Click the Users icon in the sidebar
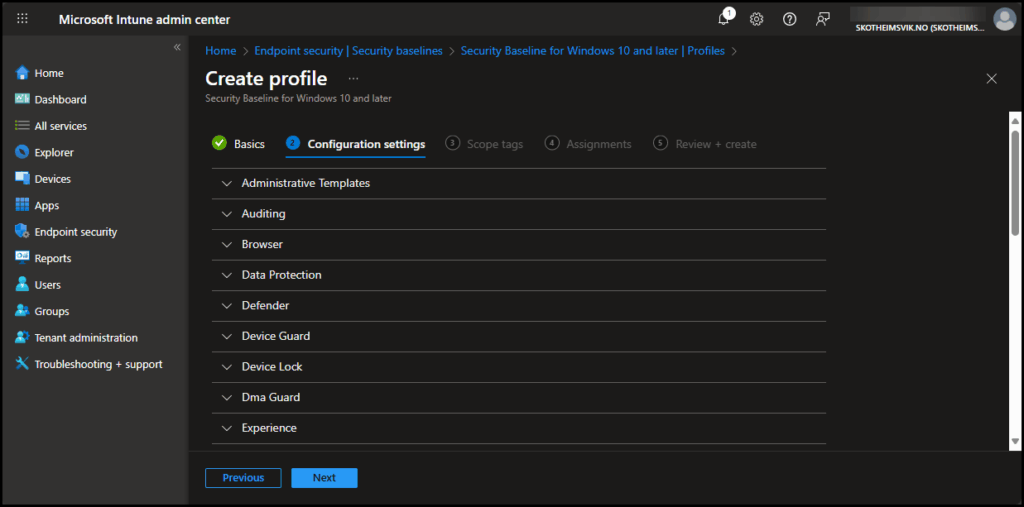This screenshot has width=1024, height=507. coord(22,285)
